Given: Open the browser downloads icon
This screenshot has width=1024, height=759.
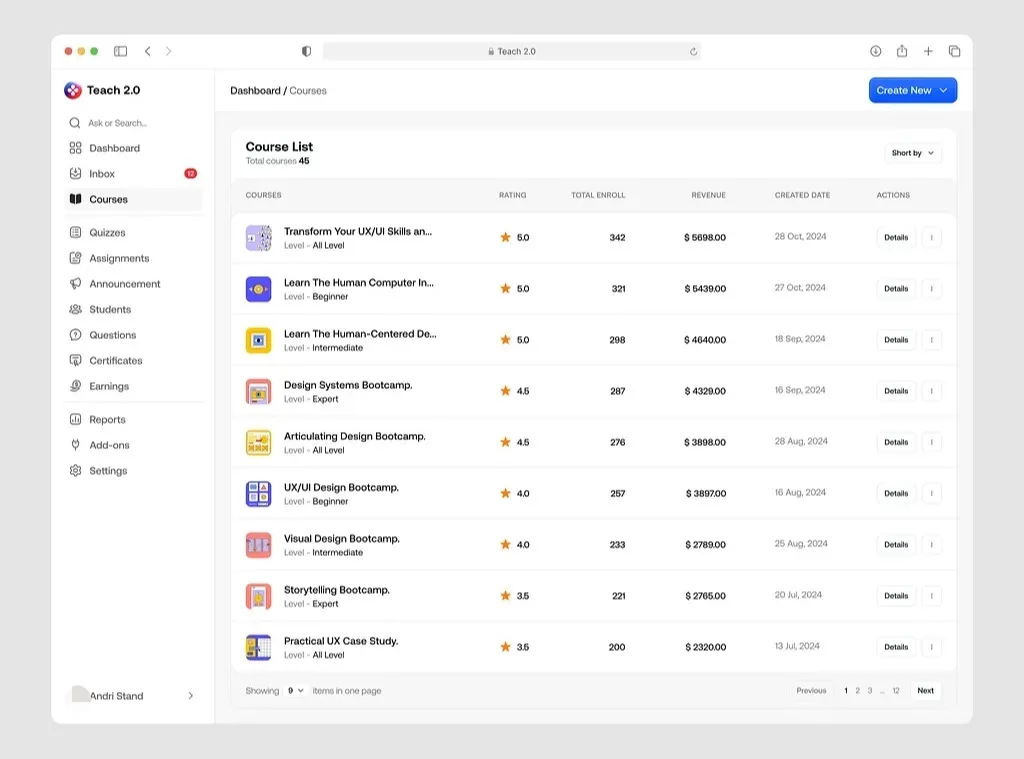Looking at the screenshot, I should (x=876, y=51).
